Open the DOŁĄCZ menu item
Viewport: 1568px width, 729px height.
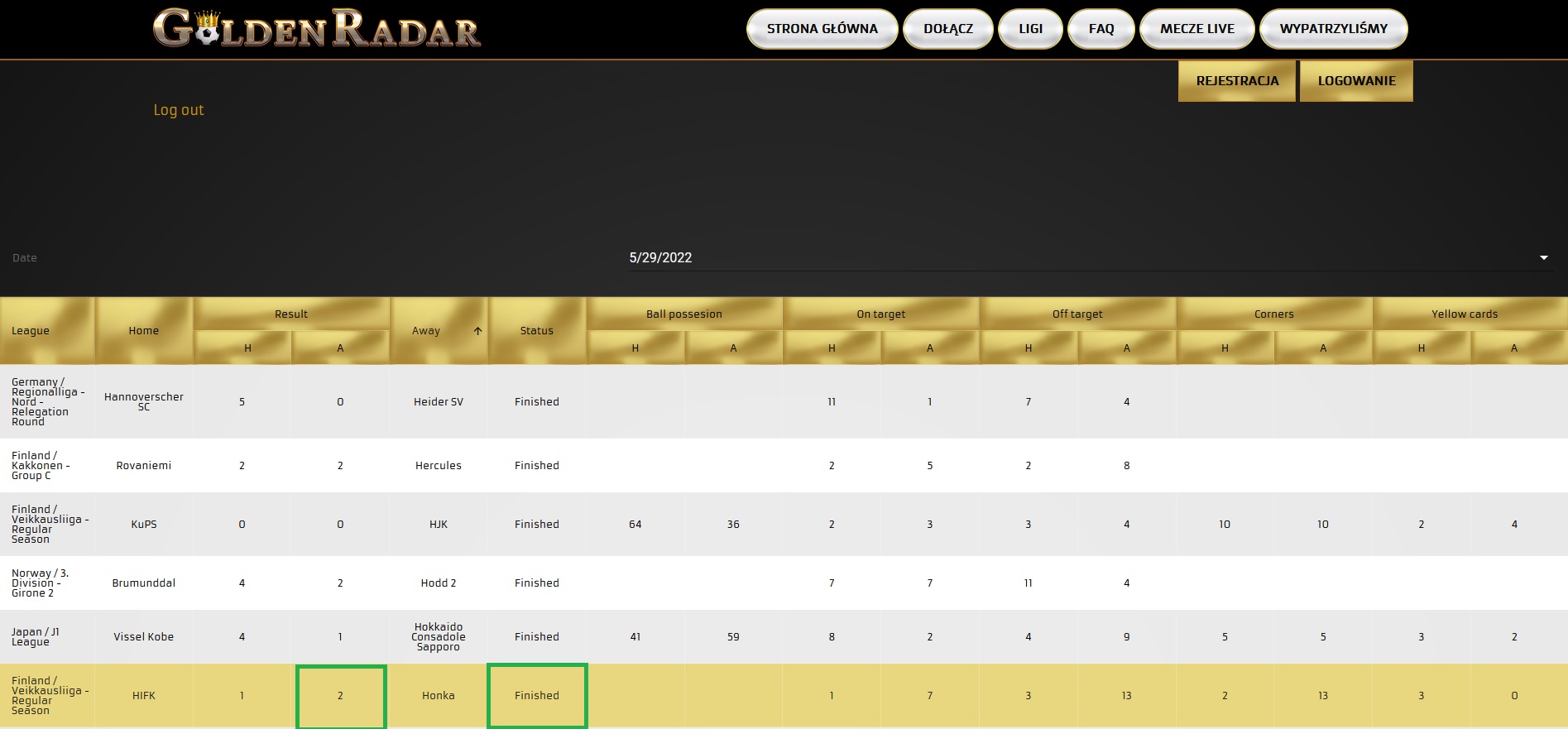948,29
